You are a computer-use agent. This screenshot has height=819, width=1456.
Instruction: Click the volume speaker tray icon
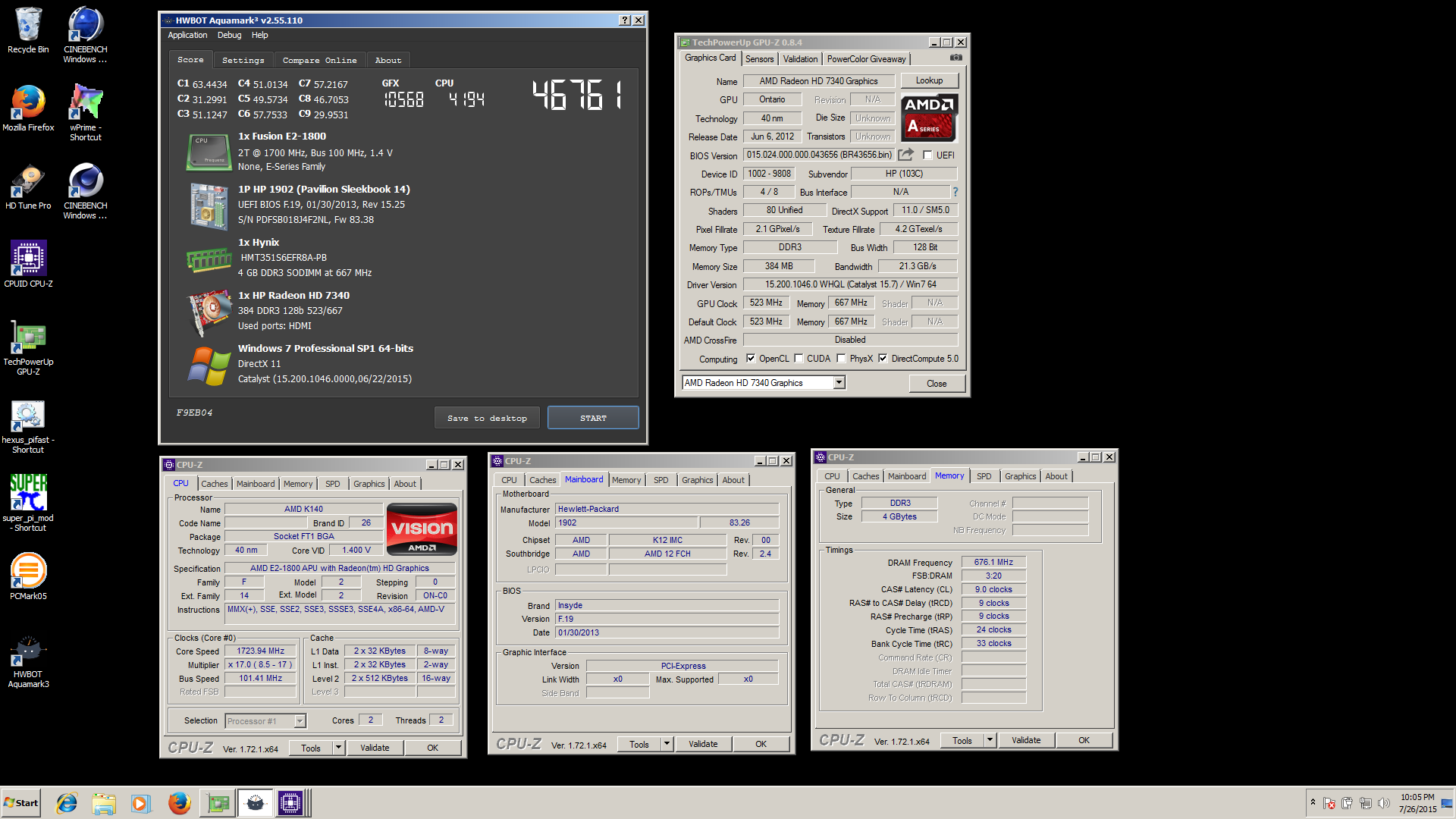point(1384,803)
